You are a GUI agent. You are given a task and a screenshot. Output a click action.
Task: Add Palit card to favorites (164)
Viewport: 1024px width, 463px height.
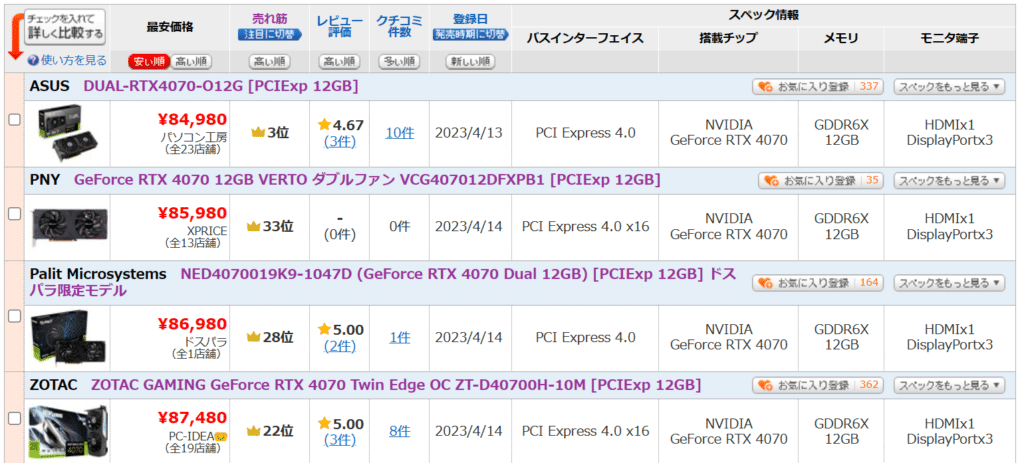[x=818, y=283]
